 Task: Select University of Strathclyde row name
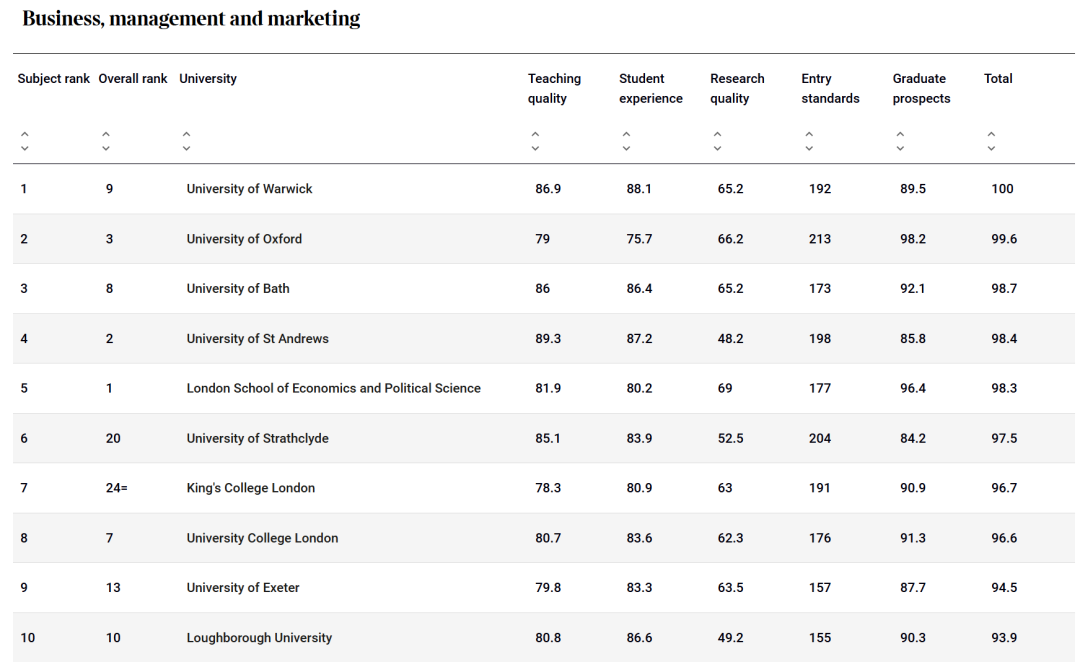[258, 438]
